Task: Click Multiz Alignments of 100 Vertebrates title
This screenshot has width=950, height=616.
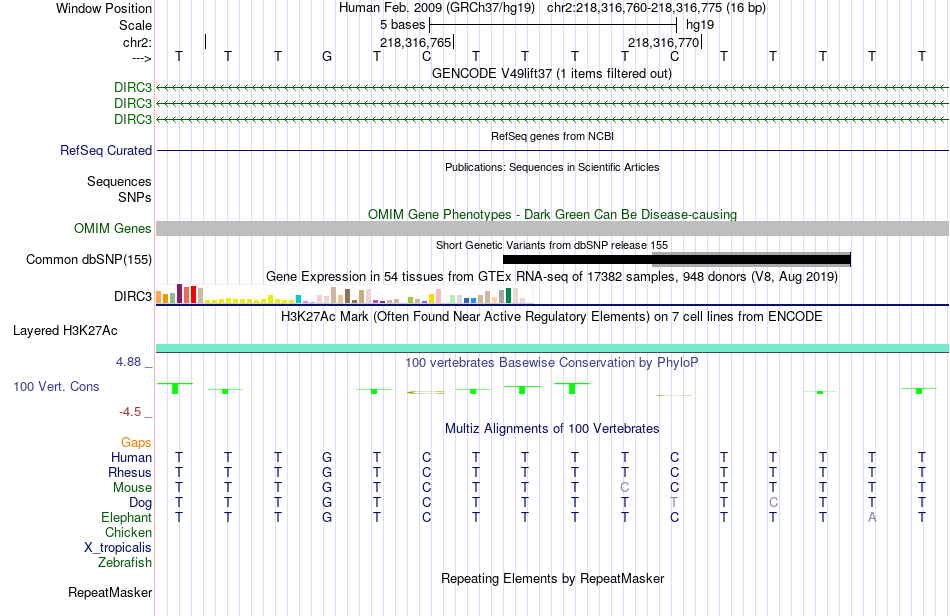Action: [x=552, y=428]
